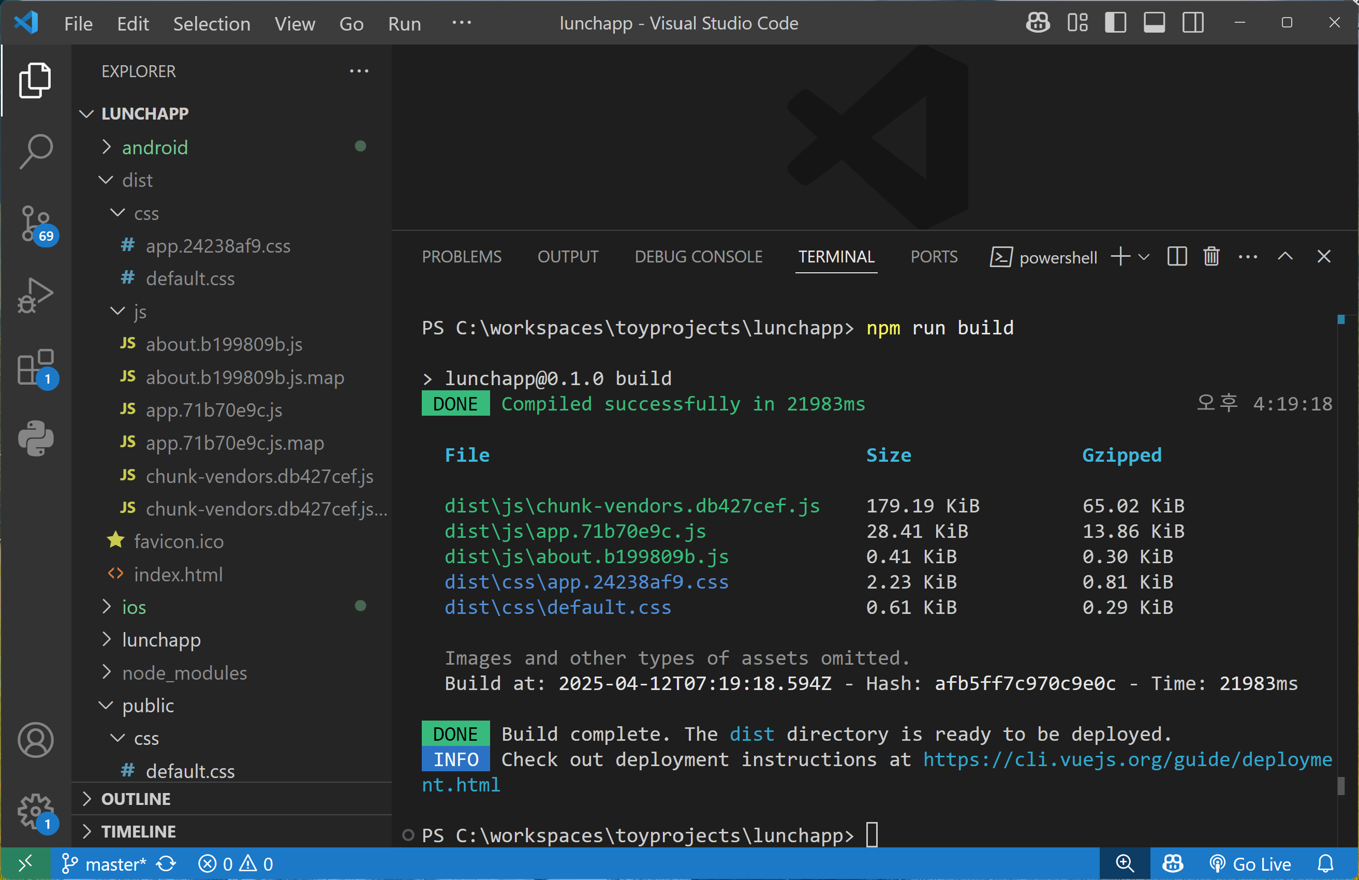Open Run and Debug view
Image resolution: width=1359 pixels, height=880 pixels.
[x=35, y=296]
